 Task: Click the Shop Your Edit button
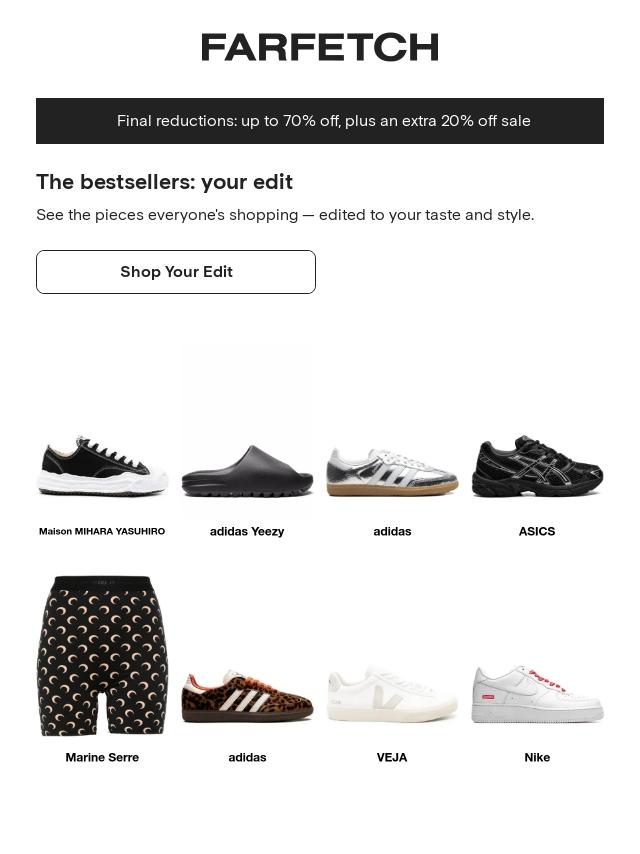(x=176, y=272)
